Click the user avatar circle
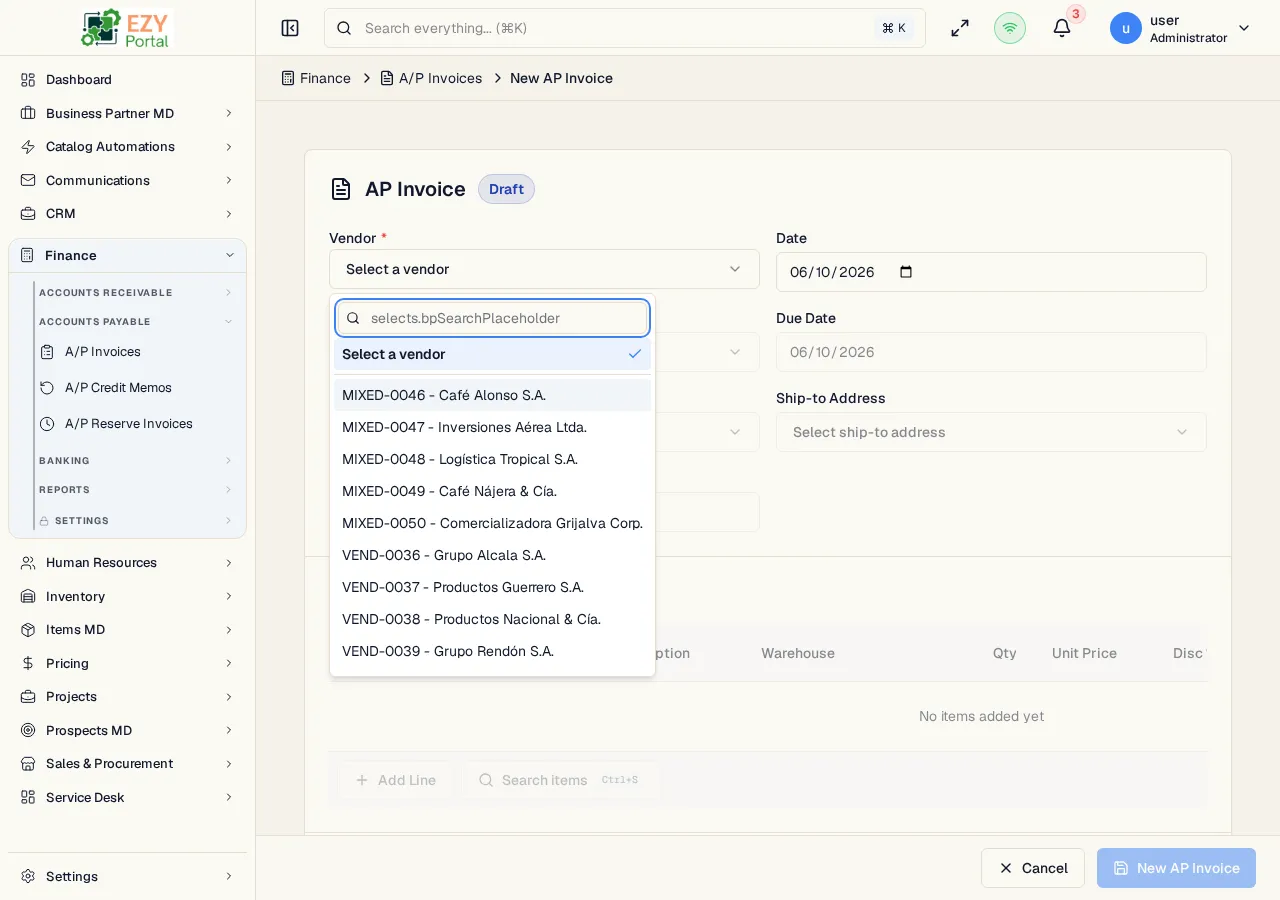The image size is (1280, 900). pyautogui.click(x=1126, y=28)
